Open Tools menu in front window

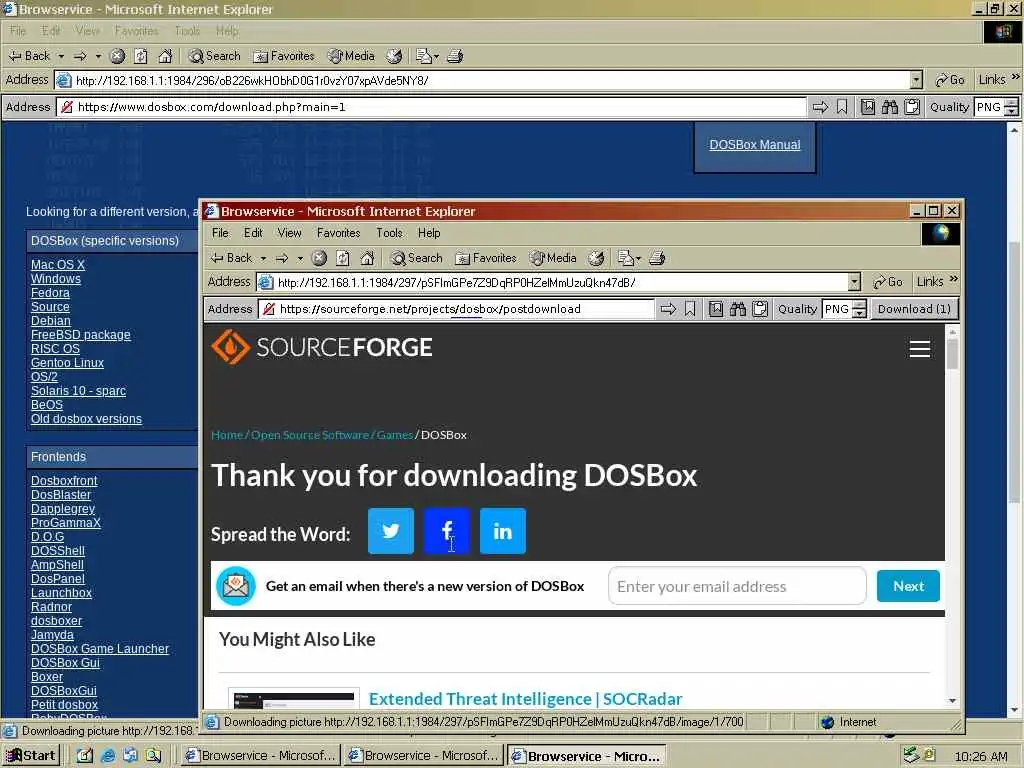(x=389, y=233)
